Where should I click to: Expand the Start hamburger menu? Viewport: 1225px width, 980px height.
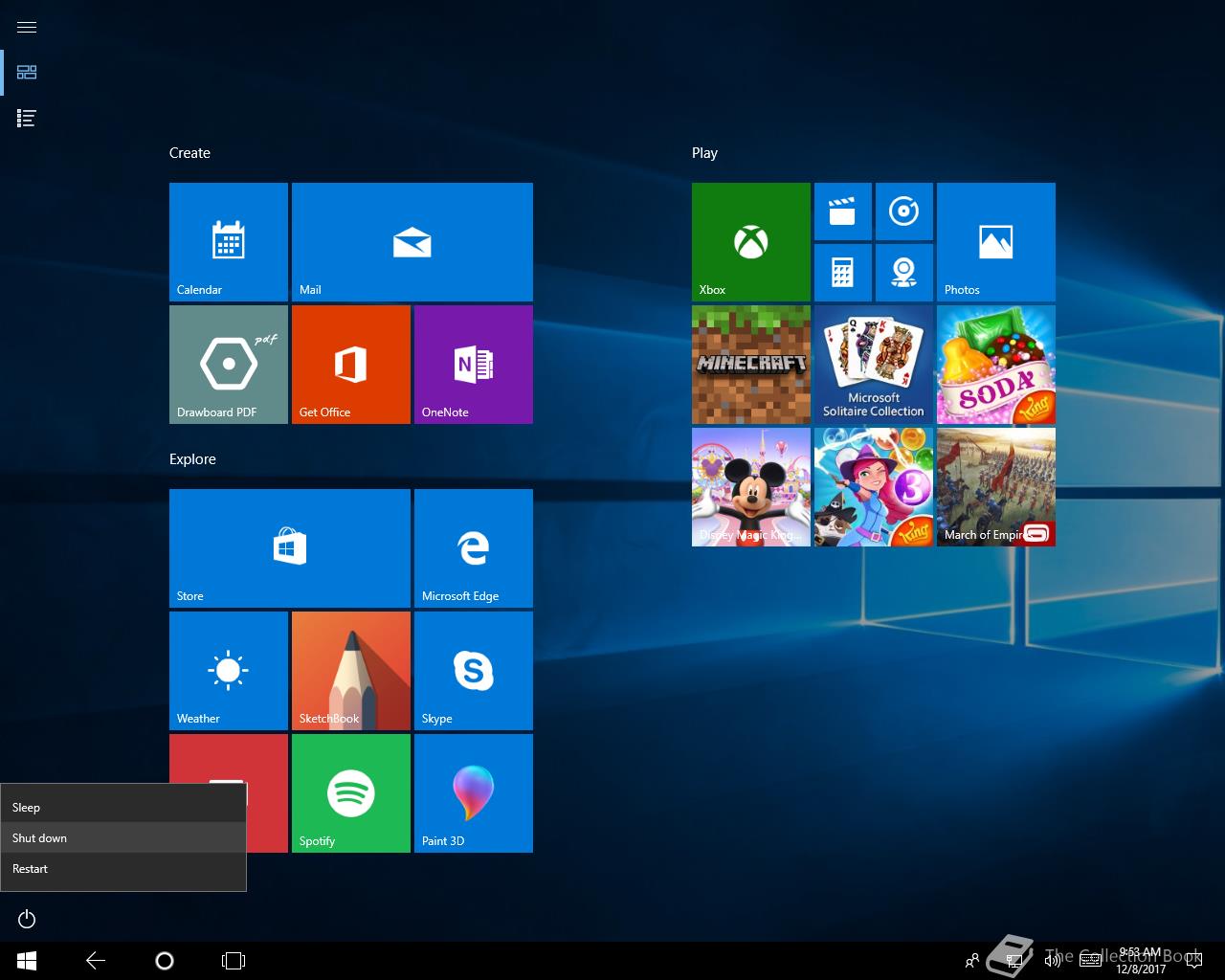click(27, 27)
